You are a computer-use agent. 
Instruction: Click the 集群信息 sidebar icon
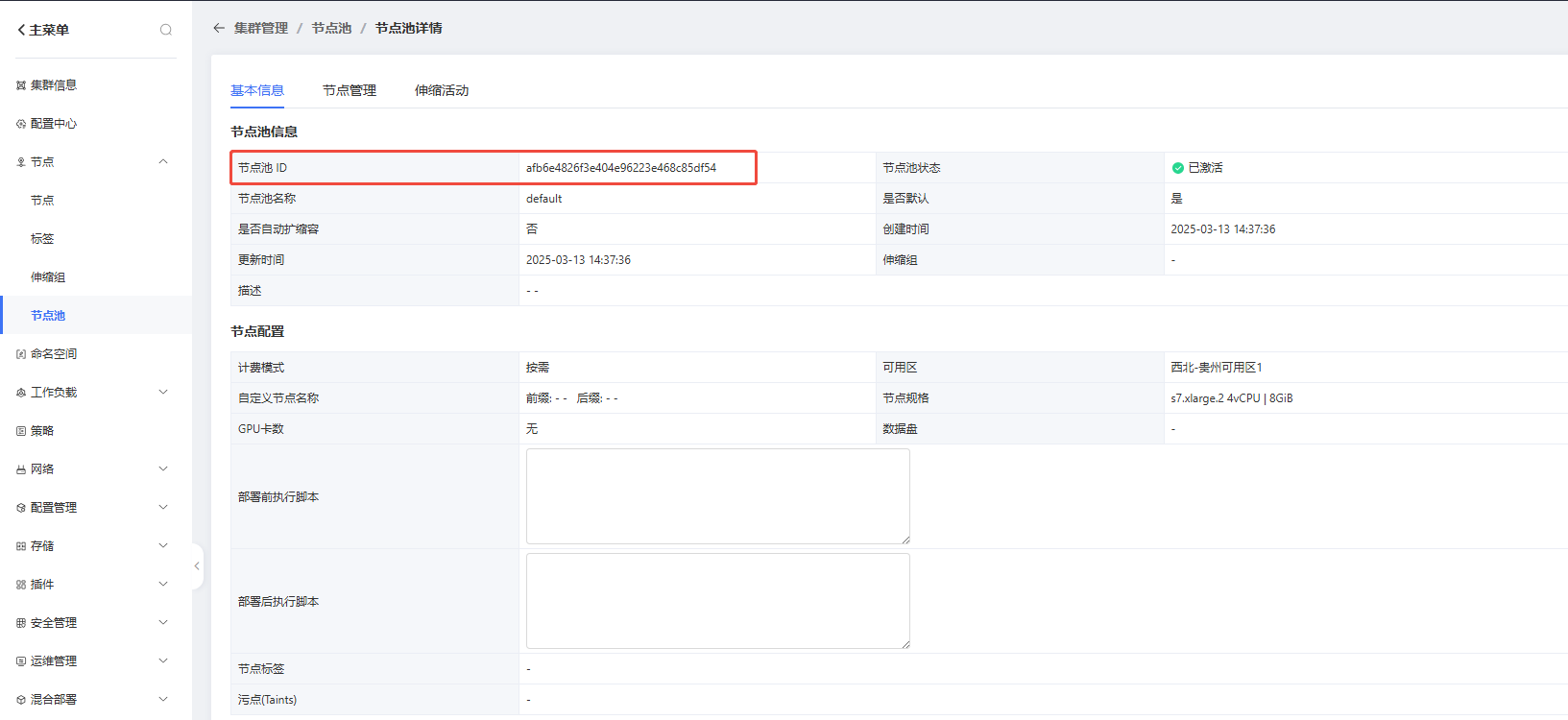[21, 85]
